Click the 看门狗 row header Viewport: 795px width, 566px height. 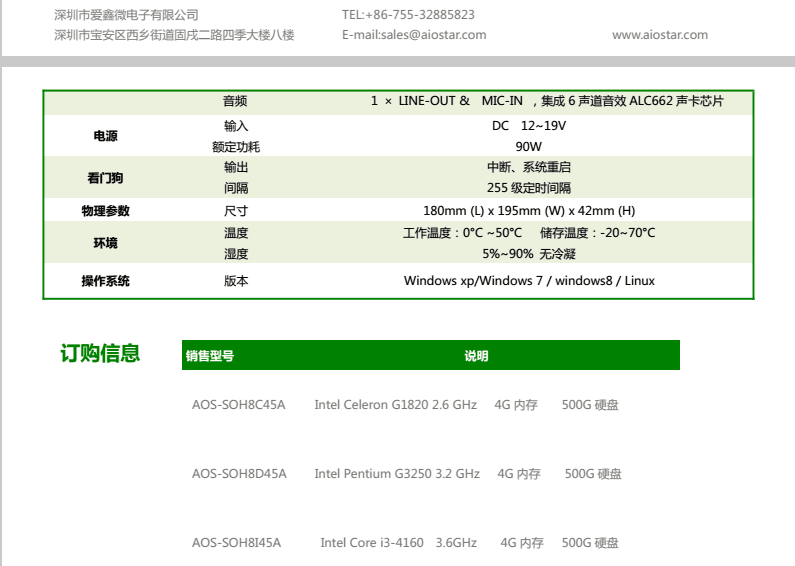click(x=105, y=178)
